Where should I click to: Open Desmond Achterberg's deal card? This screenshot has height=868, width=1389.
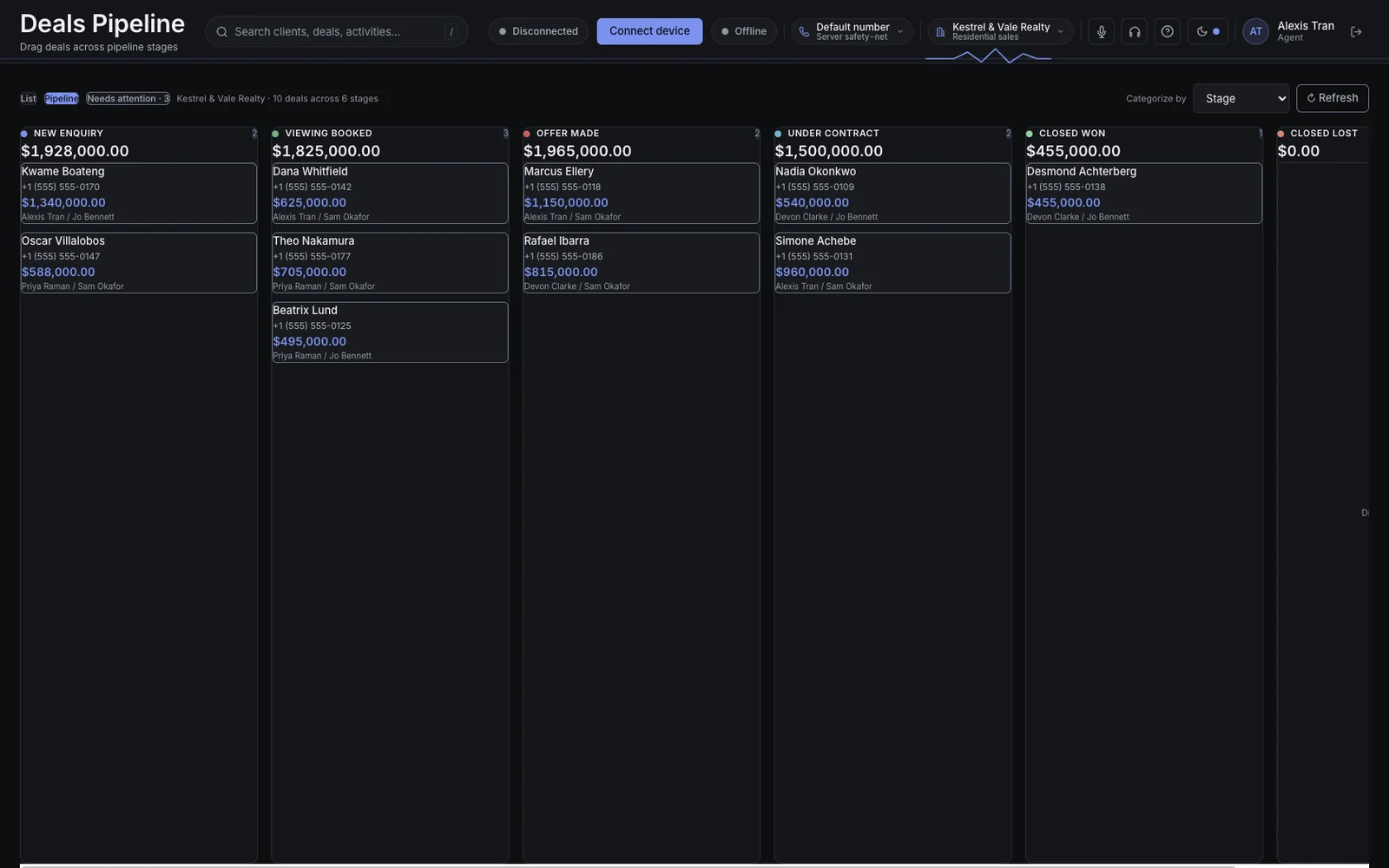(1144, 194)
